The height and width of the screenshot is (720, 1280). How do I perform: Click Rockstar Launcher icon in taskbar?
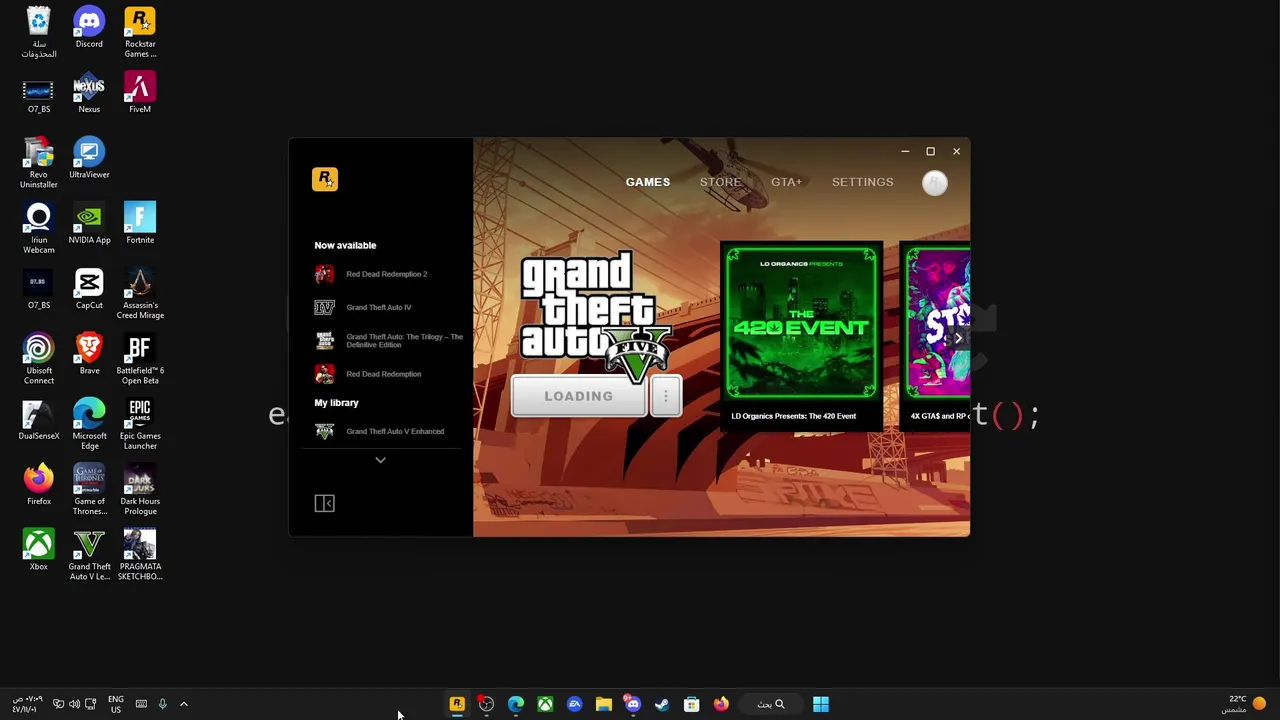[457, 704]
